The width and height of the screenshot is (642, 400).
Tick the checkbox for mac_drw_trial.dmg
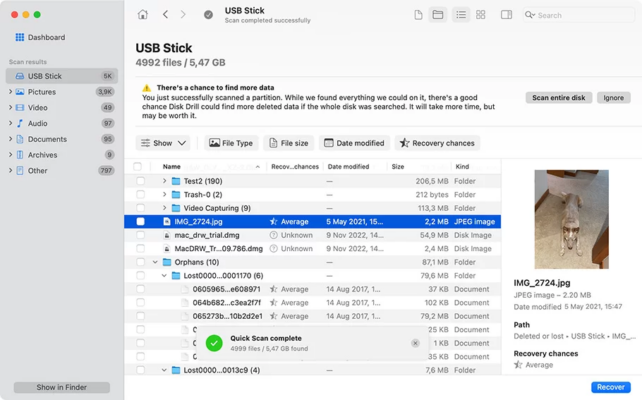click(140, 235)
